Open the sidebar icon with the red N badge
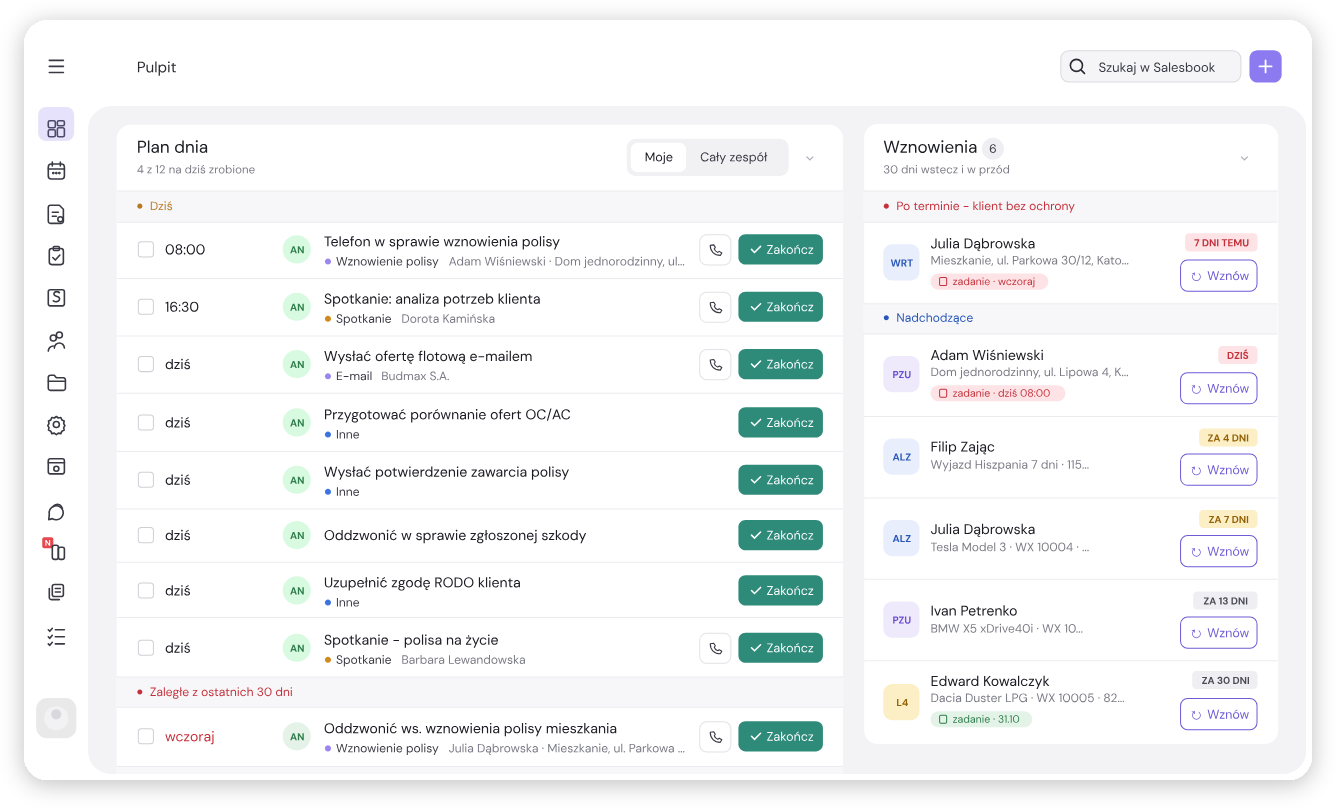This screenshot has height=810, width=1336. 56,551
